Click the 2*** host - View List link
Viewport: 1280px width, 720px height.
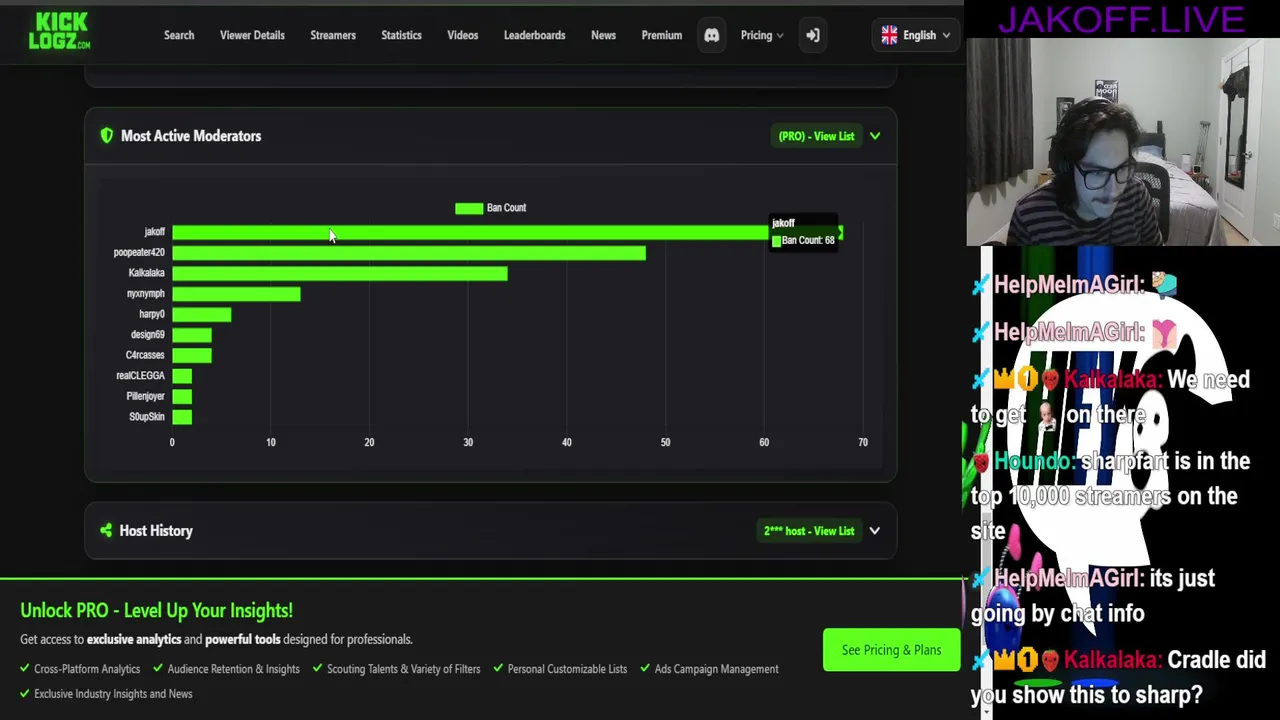pos(809,531)
